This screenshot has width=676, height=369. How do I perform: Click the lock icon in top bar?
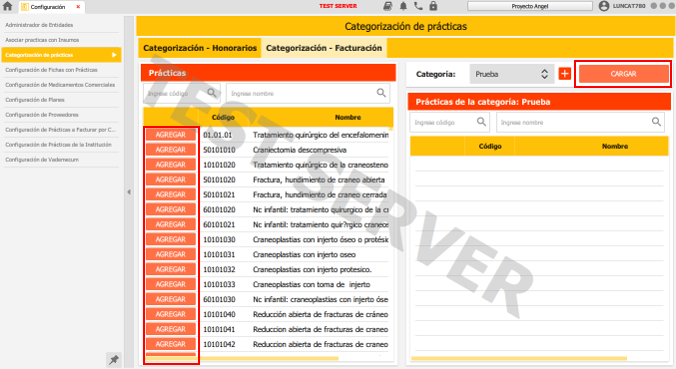(433, 6)
